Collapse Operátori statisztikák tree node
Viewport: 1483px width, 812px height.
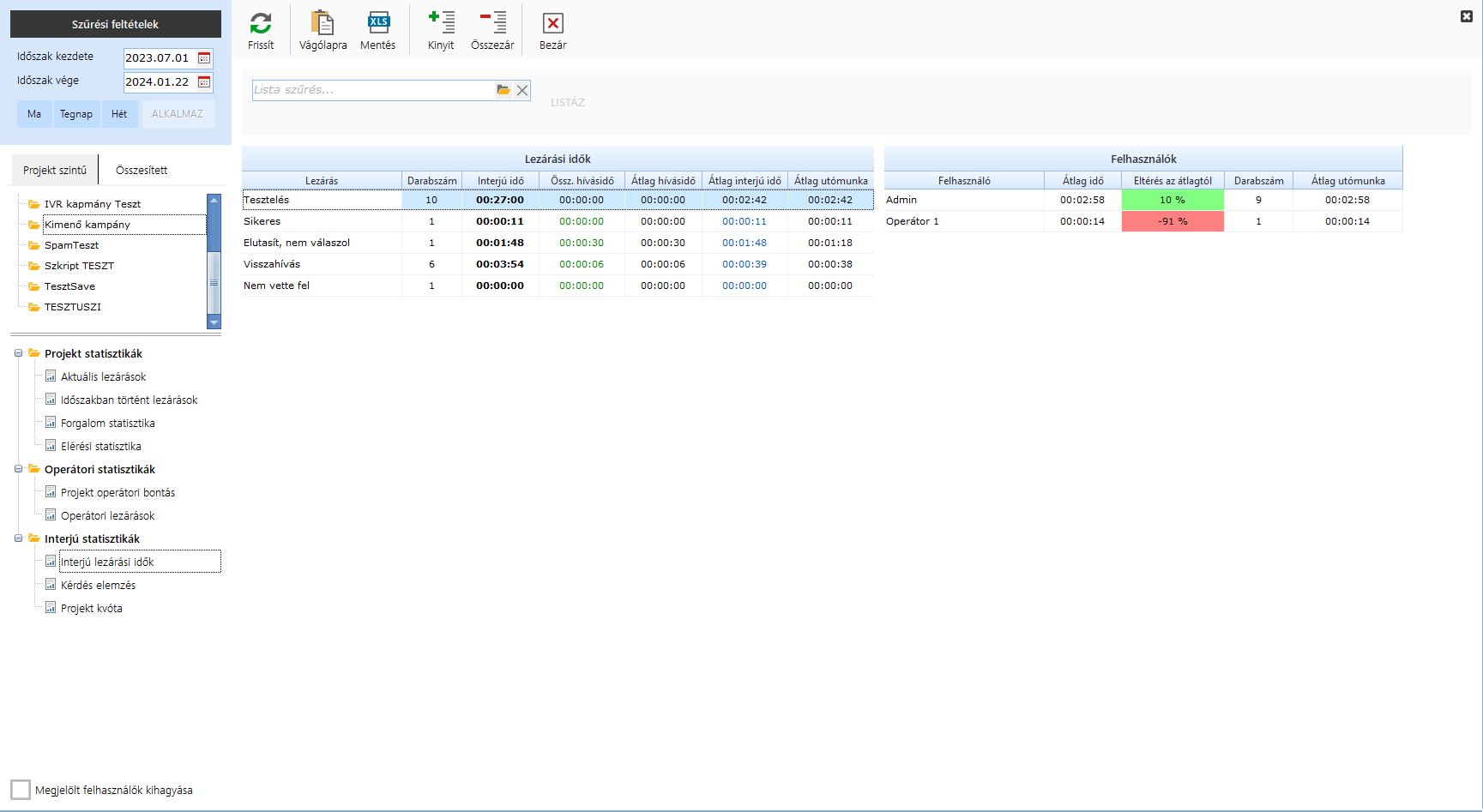[x=18, y=469]
